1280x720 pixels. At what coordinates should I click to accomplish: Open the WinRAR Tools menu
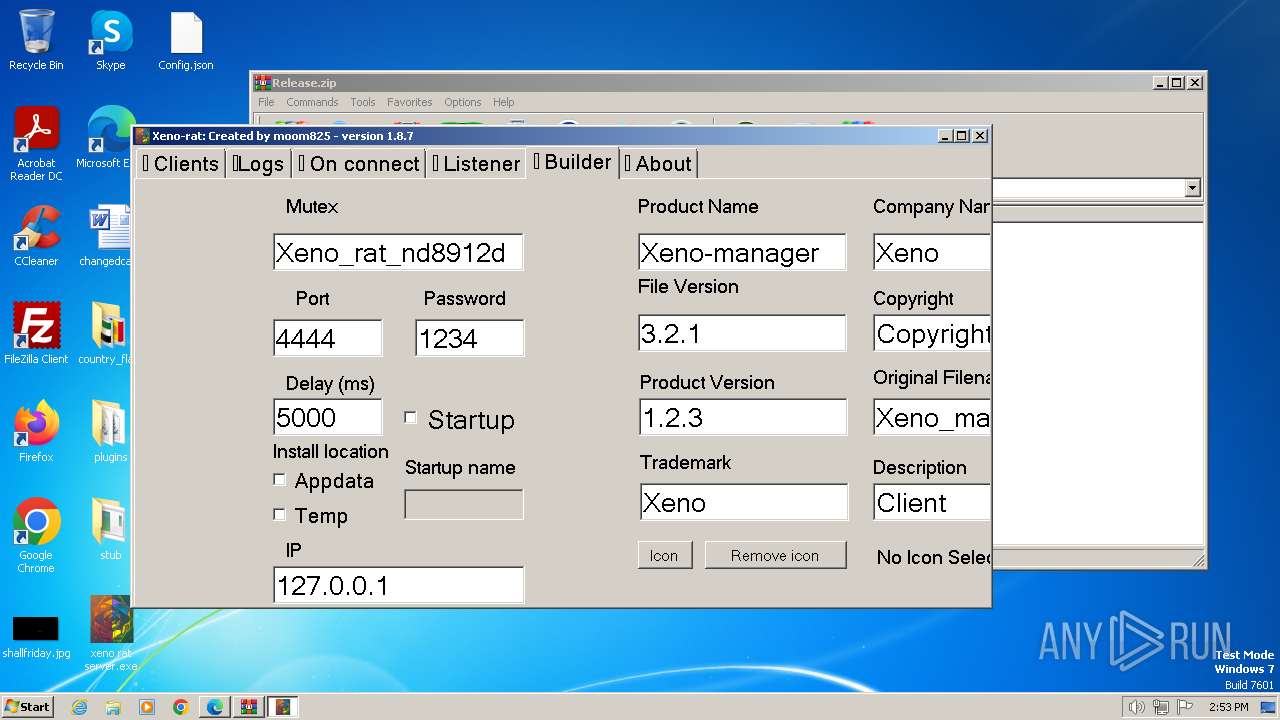363,102
